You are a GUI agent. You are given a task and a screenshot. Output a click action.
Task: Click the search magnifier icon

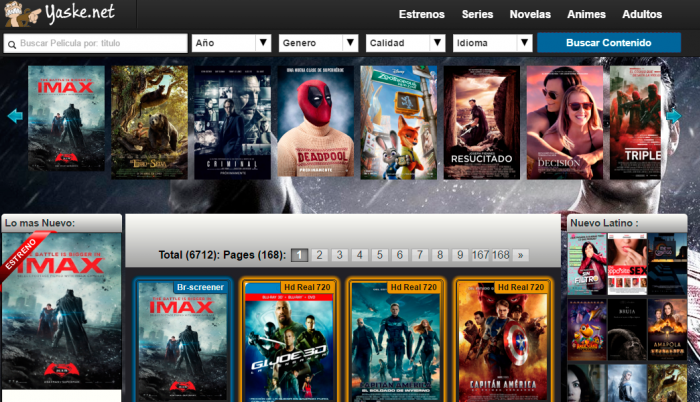(x=12, y=44)
